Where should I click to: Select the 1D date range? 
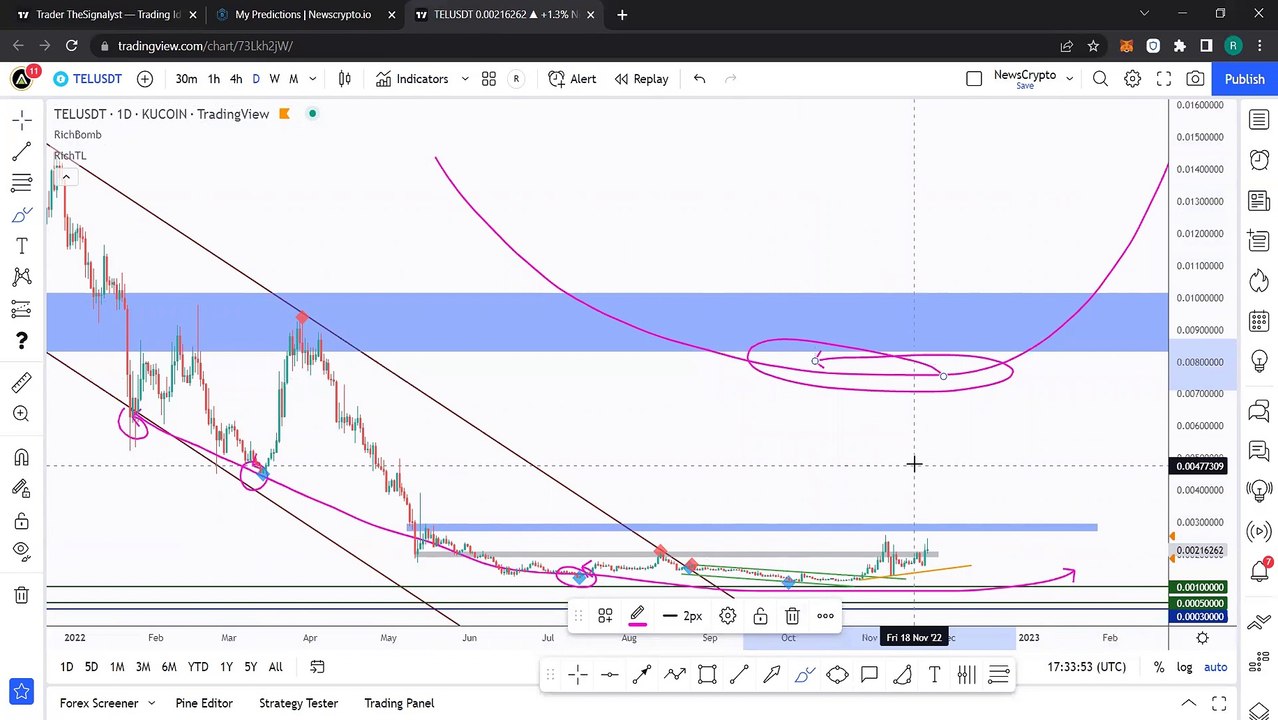tap(66, 667)
